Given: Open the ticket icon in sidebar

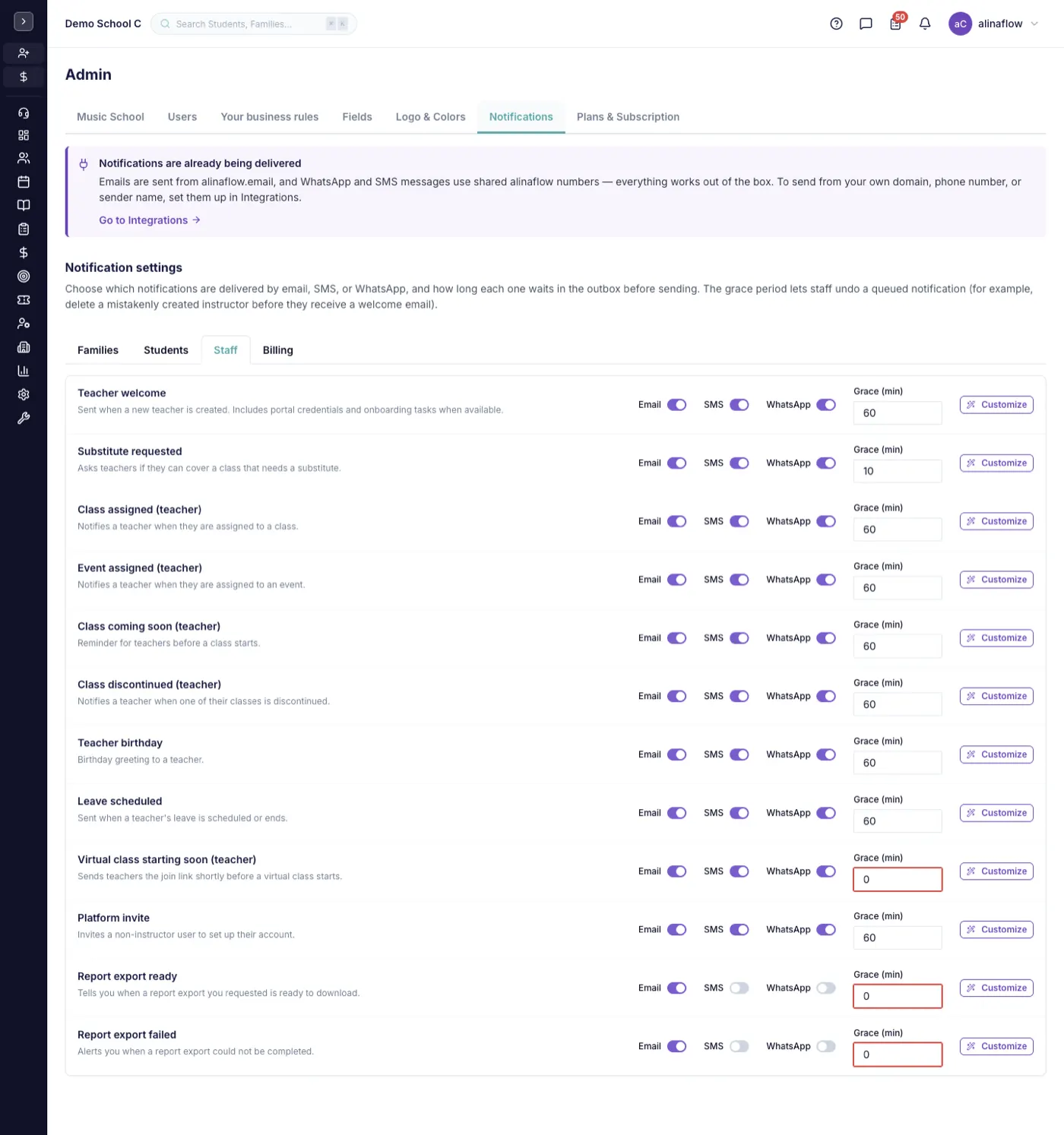Looking at the screenshot, I should tap(24, 300).
